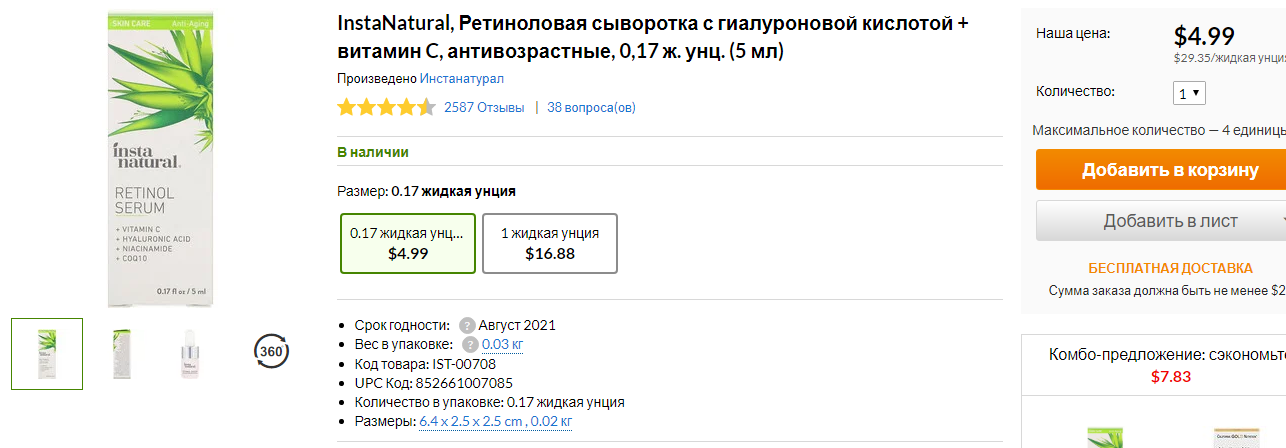Viewport: 1286px width, 448px height.
Task: Open the 2587 Отзывы reviews link
Action: tap(484, 107)
